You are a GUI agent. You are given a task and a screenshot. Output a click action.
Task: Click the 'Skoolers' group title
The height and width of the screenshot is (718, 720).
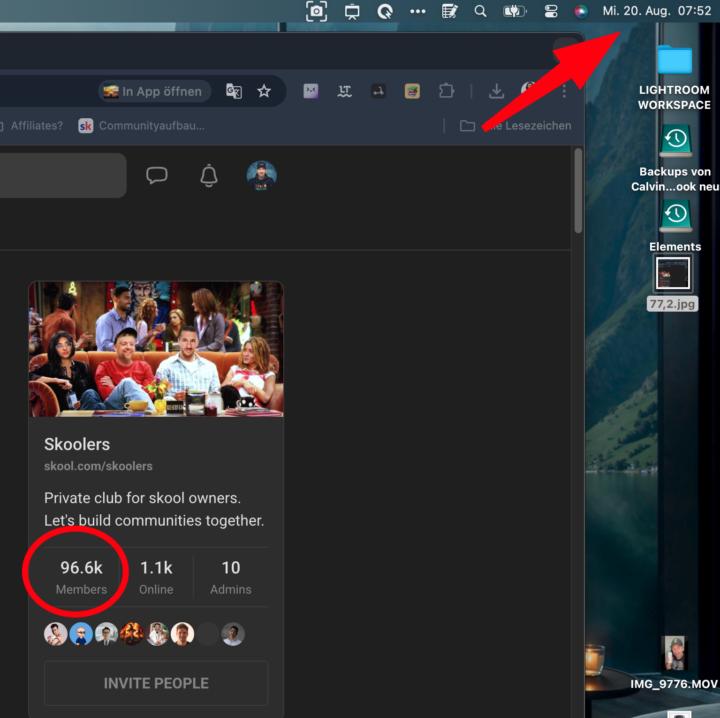77,444
